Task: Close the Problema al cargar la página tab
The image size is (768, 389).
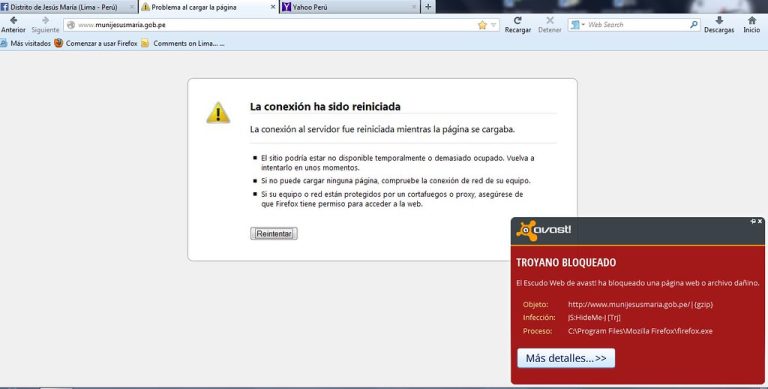Action: (273, 7)
